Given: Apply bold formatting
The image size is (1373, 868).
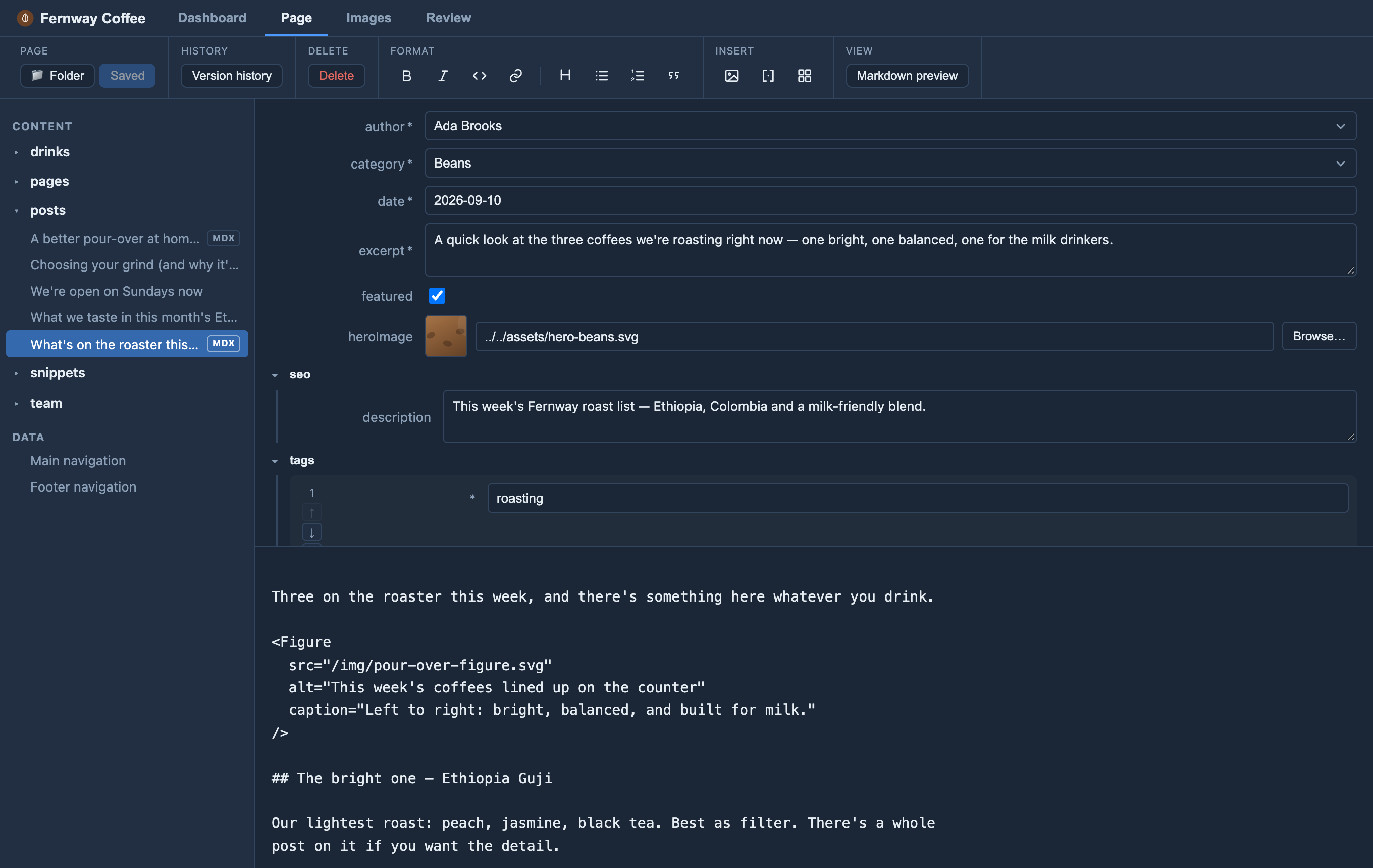Looking at the screenshot, I should pyautogui.click(x=406, y=75).
